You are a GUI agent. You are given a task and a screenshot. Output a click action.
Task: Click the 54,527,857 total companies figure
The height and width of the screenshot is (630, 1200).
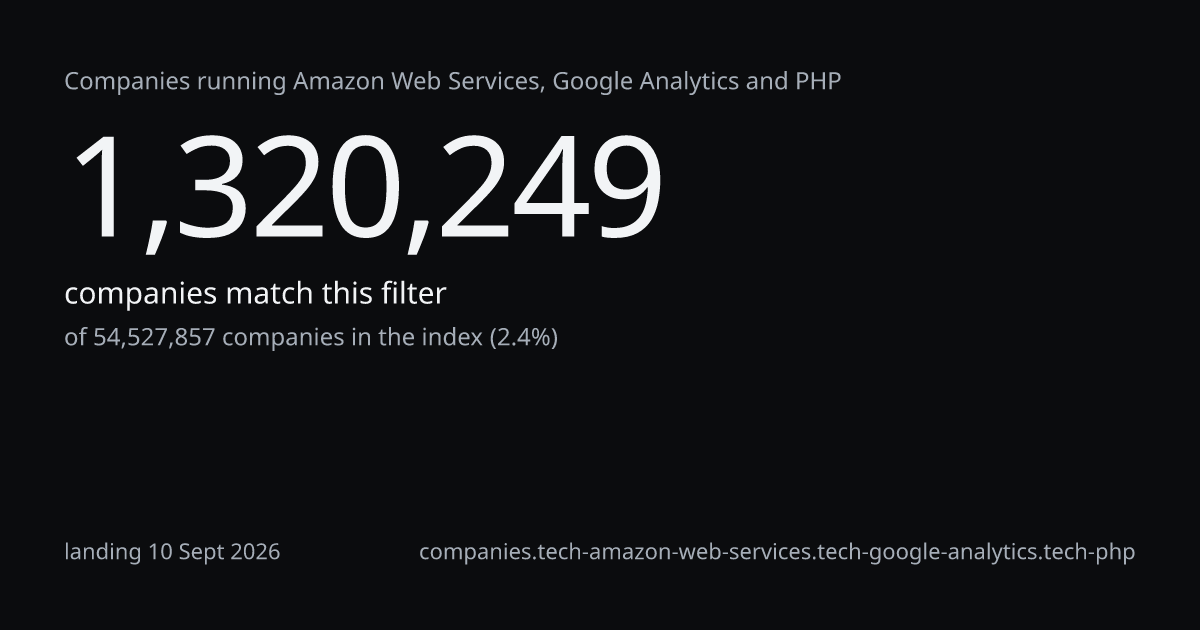[154, 338]
